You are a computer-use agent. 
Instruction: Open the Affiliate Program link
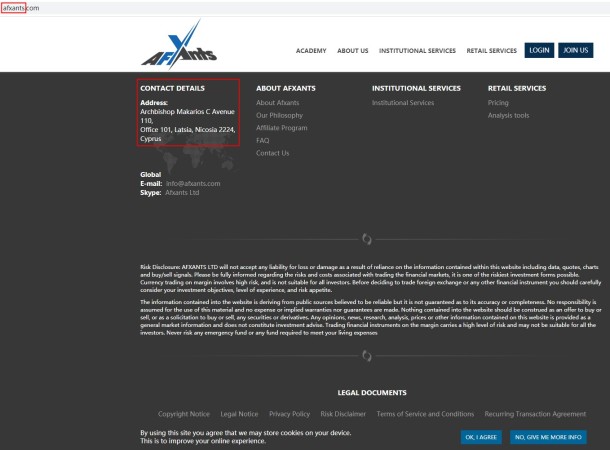[x=282, y=128]
